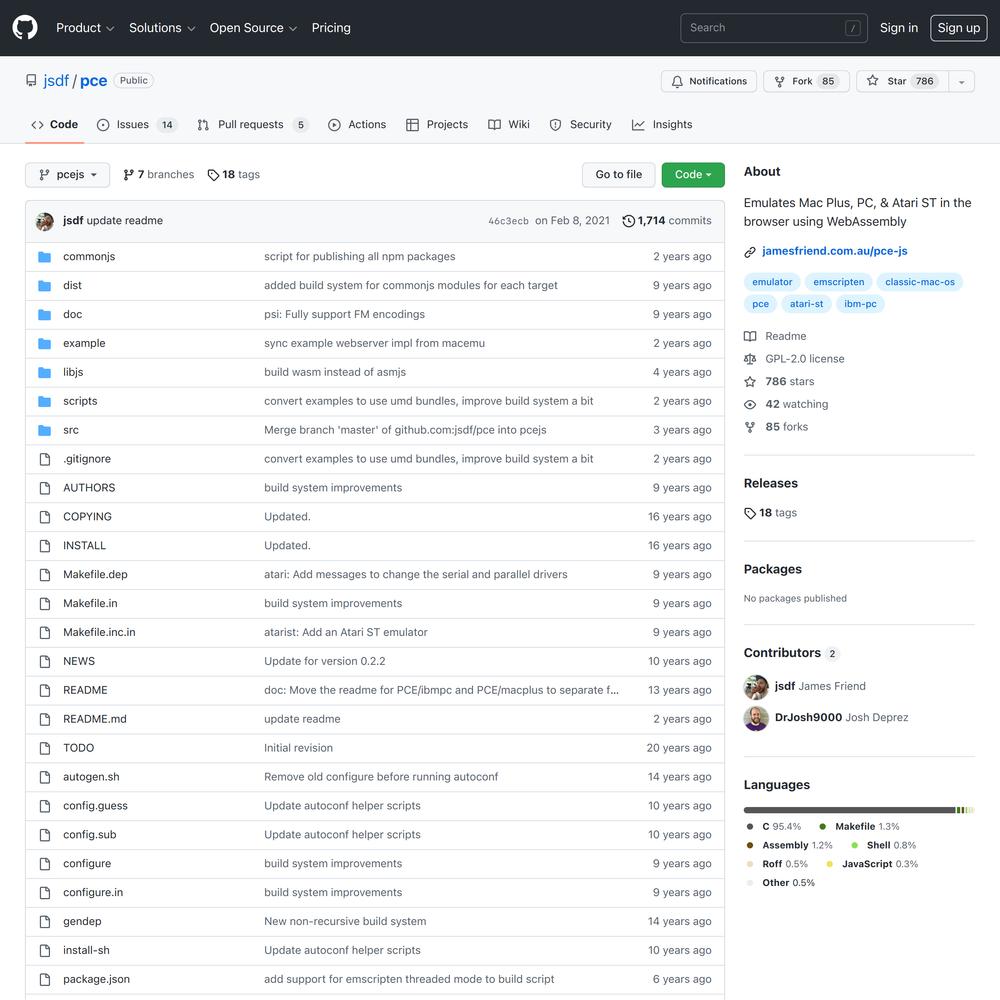Viewport: 1000px width, 1000px height.
Task: Click the languages percentage bar
Action: (858, 810)
